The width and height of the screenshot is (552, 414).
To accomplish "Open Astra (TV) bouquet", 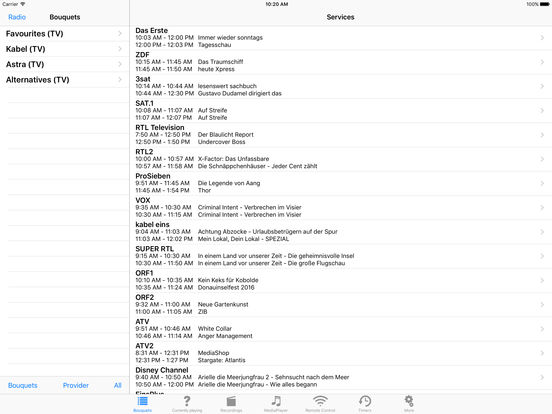I will coord(65,64).
